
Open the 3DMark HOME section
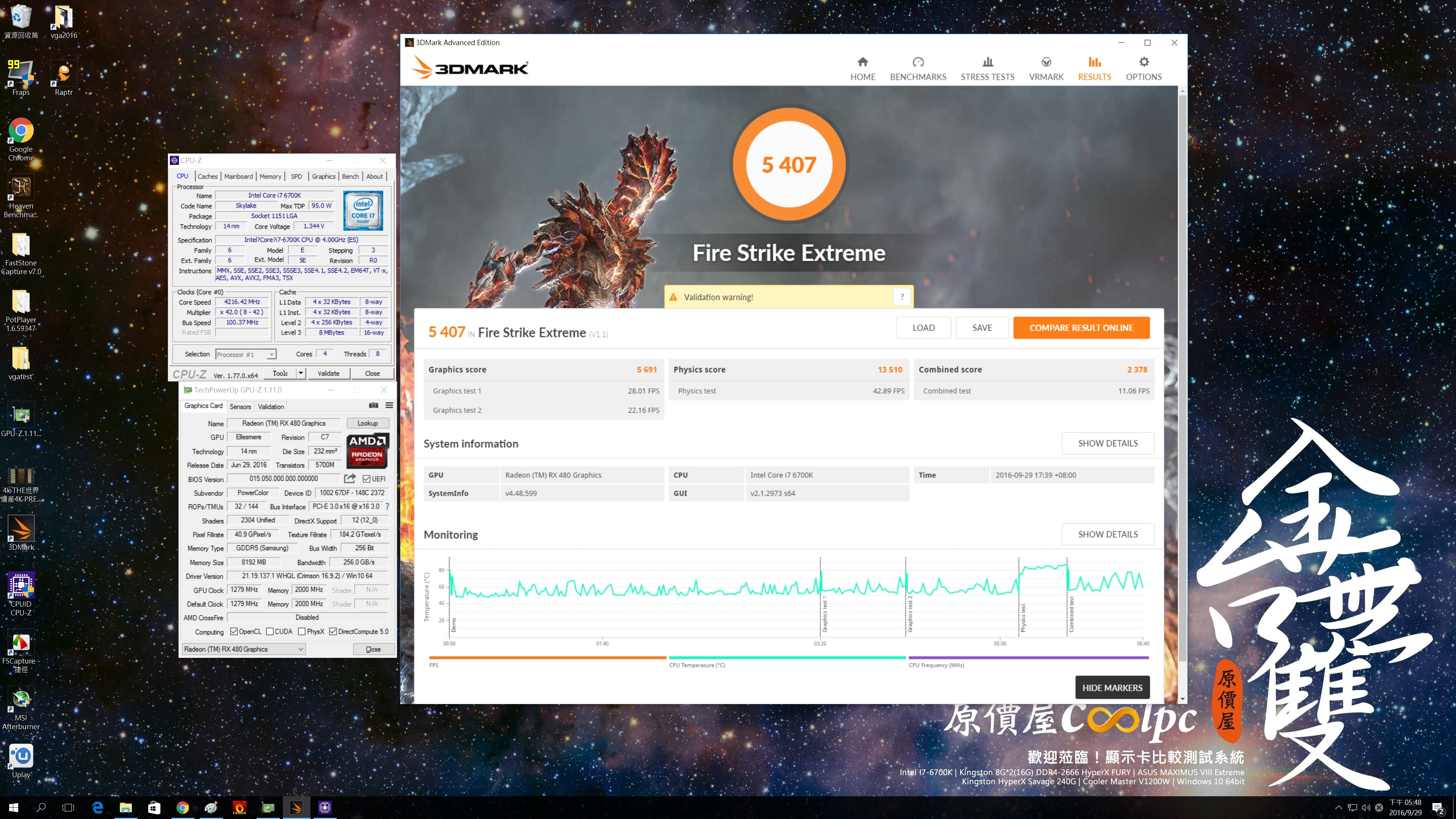click(863, 69)
